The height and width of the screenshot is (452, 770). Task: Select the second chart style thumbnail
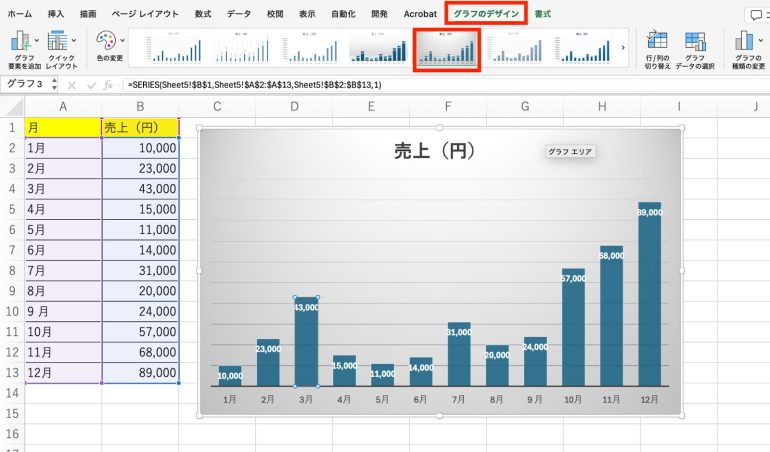[242, 48]
